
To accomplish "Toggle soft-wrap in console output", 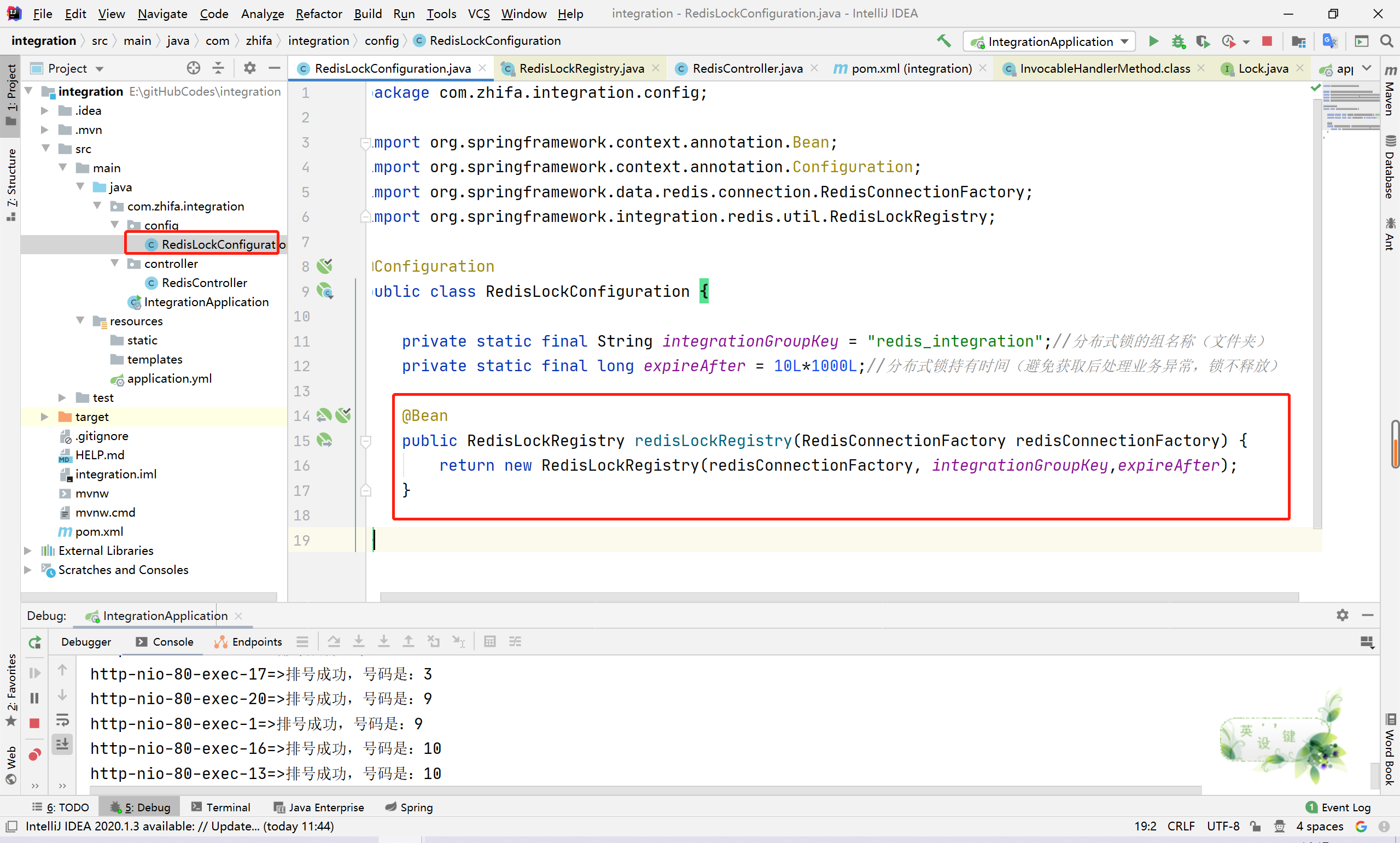I will pyautogui.click(x=62, y=721).
